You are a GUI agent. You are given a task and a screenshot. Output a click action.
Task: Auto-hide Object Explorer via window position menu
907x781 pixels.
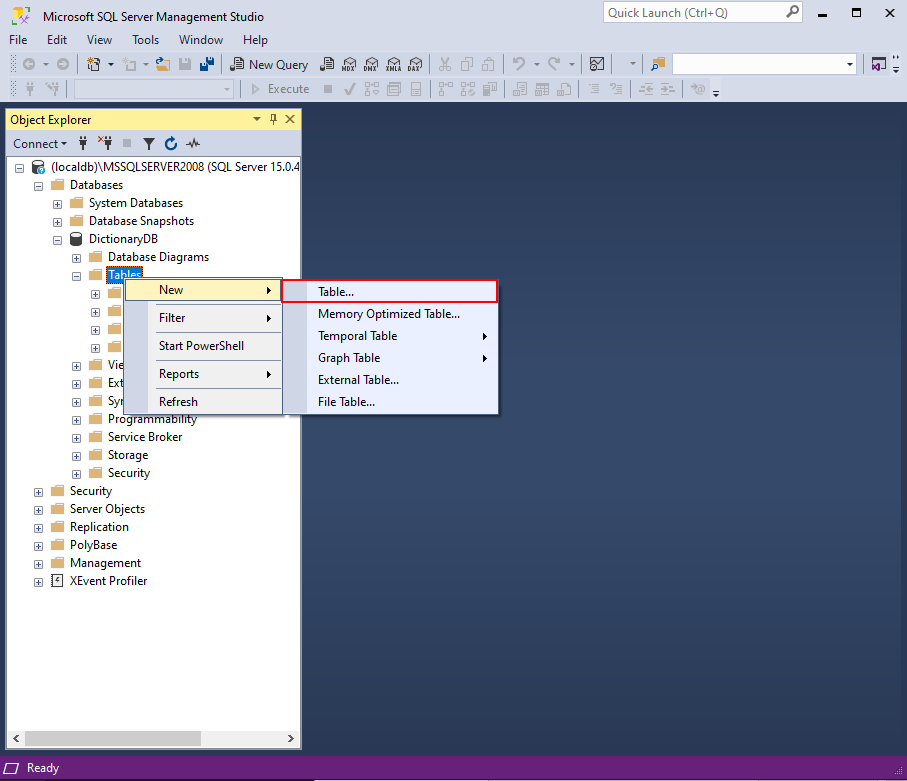256,119
